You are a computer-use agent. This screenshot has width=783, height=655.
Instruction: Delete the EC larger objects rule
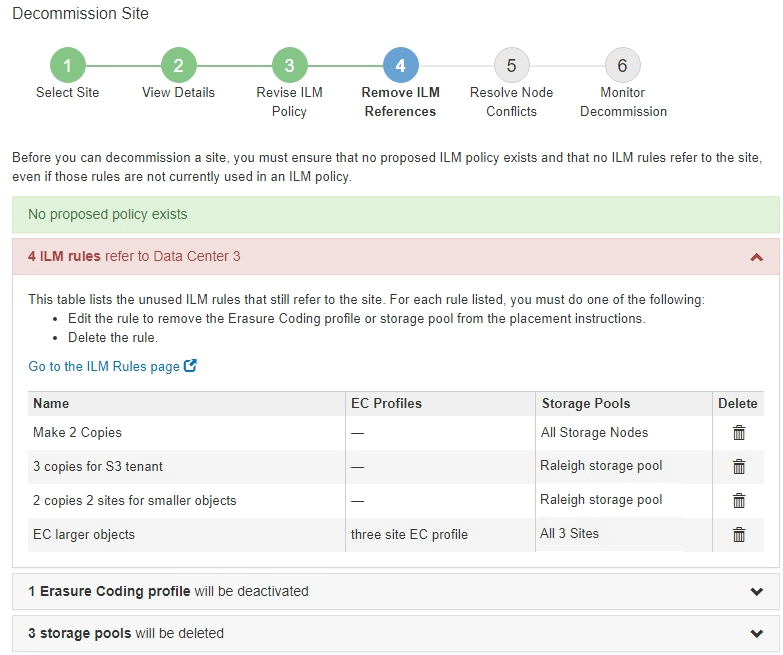pyautogui.click(x=739, y=535)
